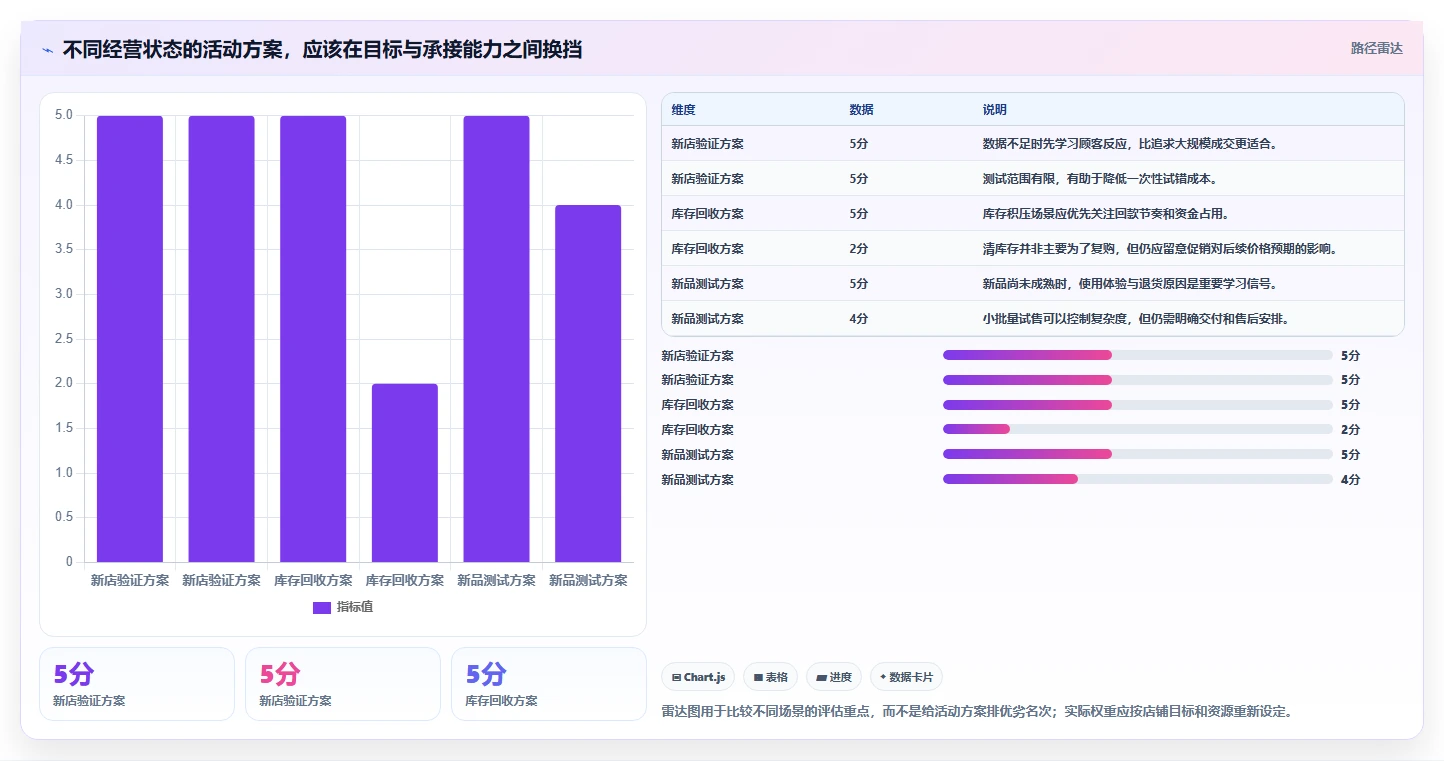Click the 库存回收方案 progress bar showing 2分
This screenshot has height=761, width=1444.
pos(1138,430)
